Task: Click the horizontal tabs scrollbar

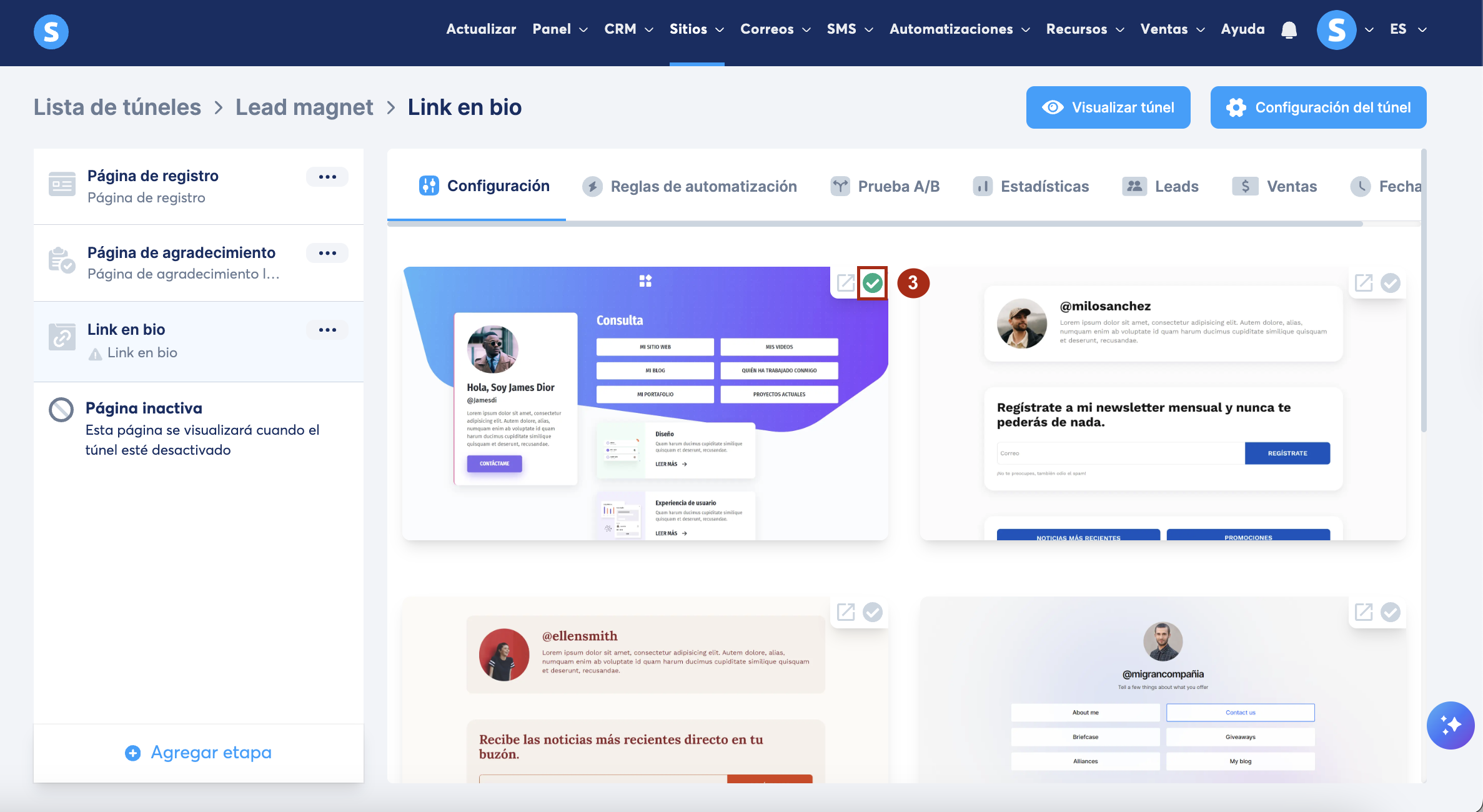Action: point(875,224)
